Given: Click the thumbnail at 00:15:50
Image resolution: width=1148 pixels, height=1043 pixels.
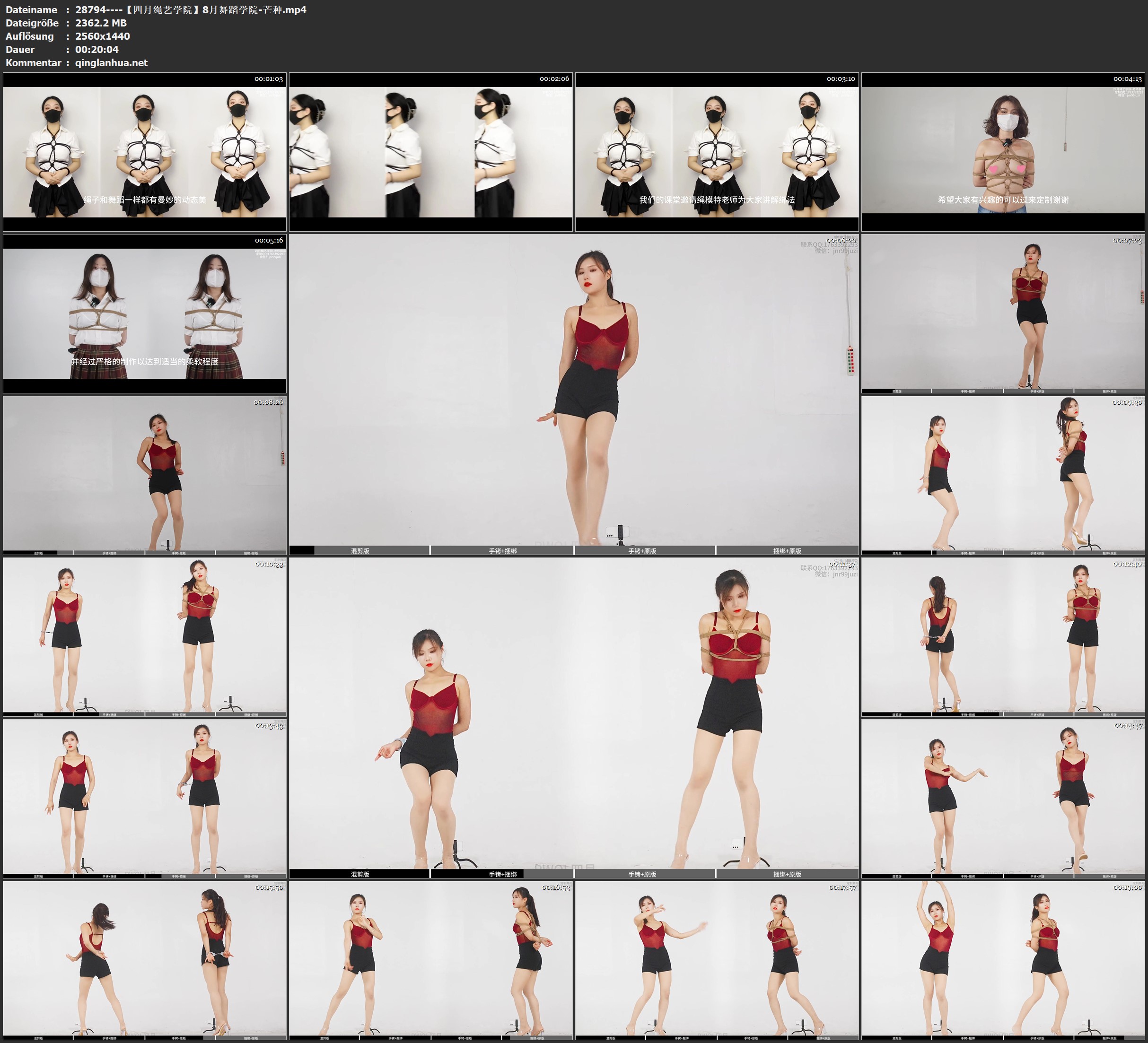Looking at the screenshot, I should 145,960.
